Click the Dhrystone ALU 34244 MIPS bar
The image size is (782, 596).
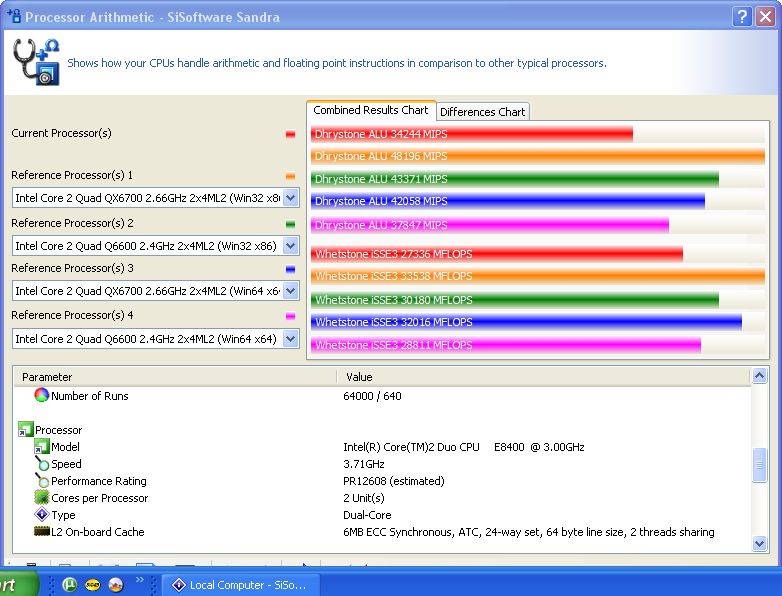coord(472,134)
